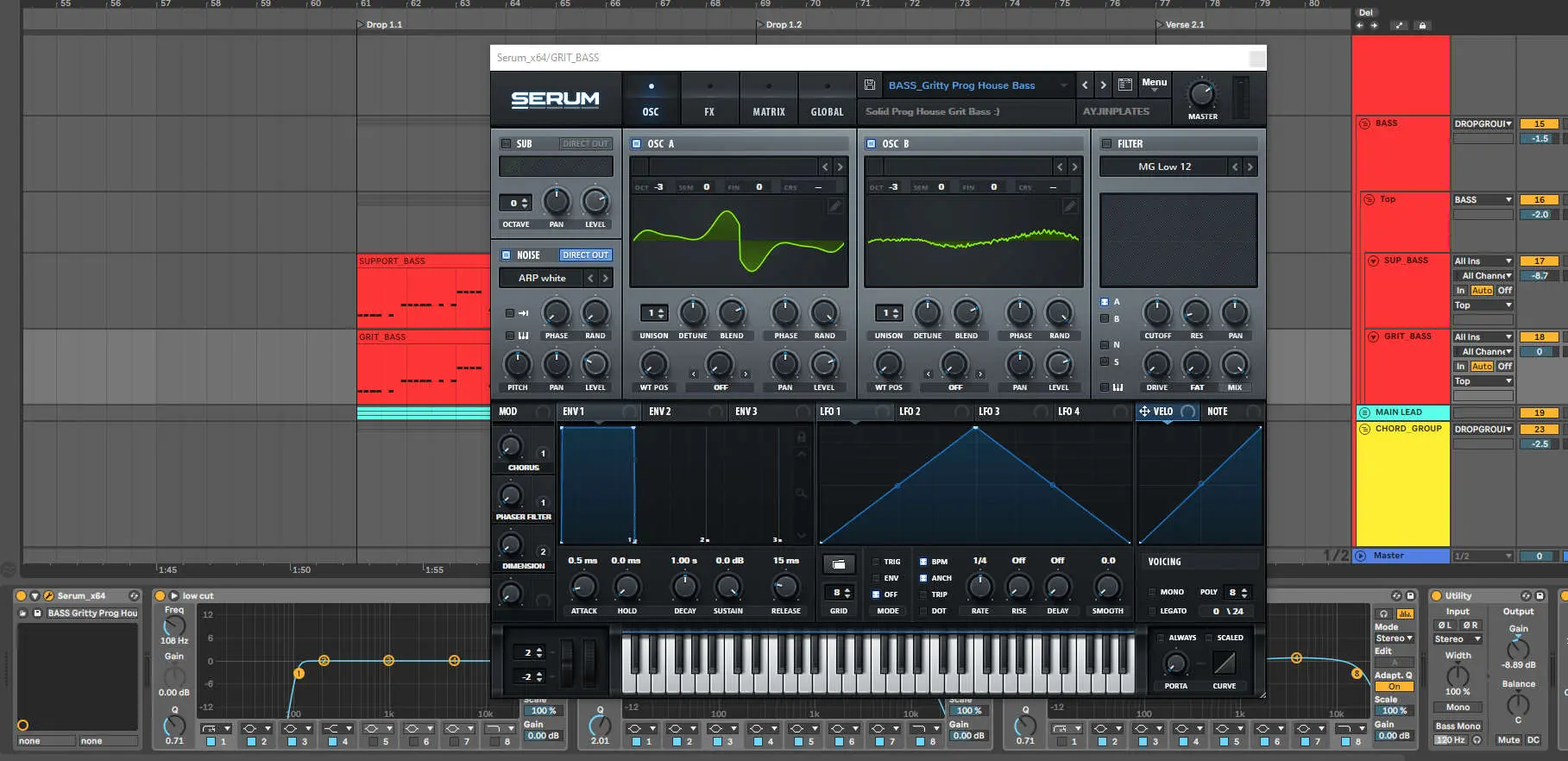Click the portamento curve icon
This screenshot has width=1568, height=761.
pos(1224,663)
